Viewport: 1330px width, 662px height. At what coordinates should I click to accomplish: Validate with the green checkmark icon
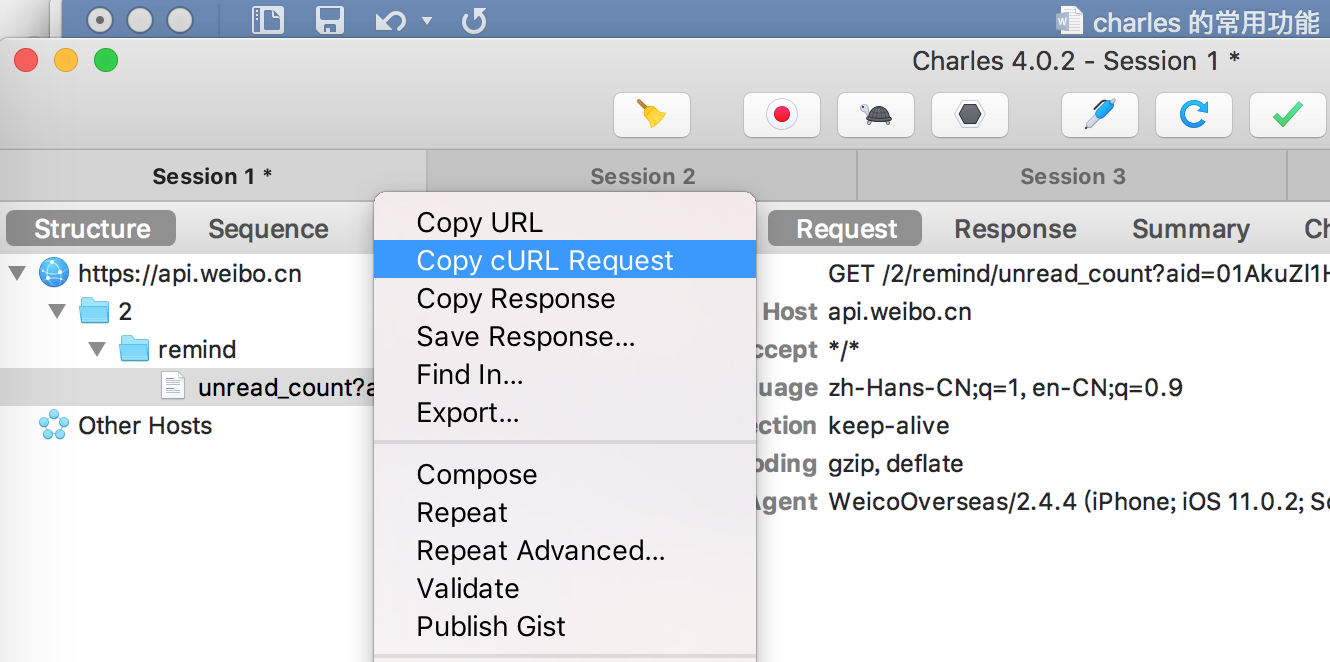1287,115
